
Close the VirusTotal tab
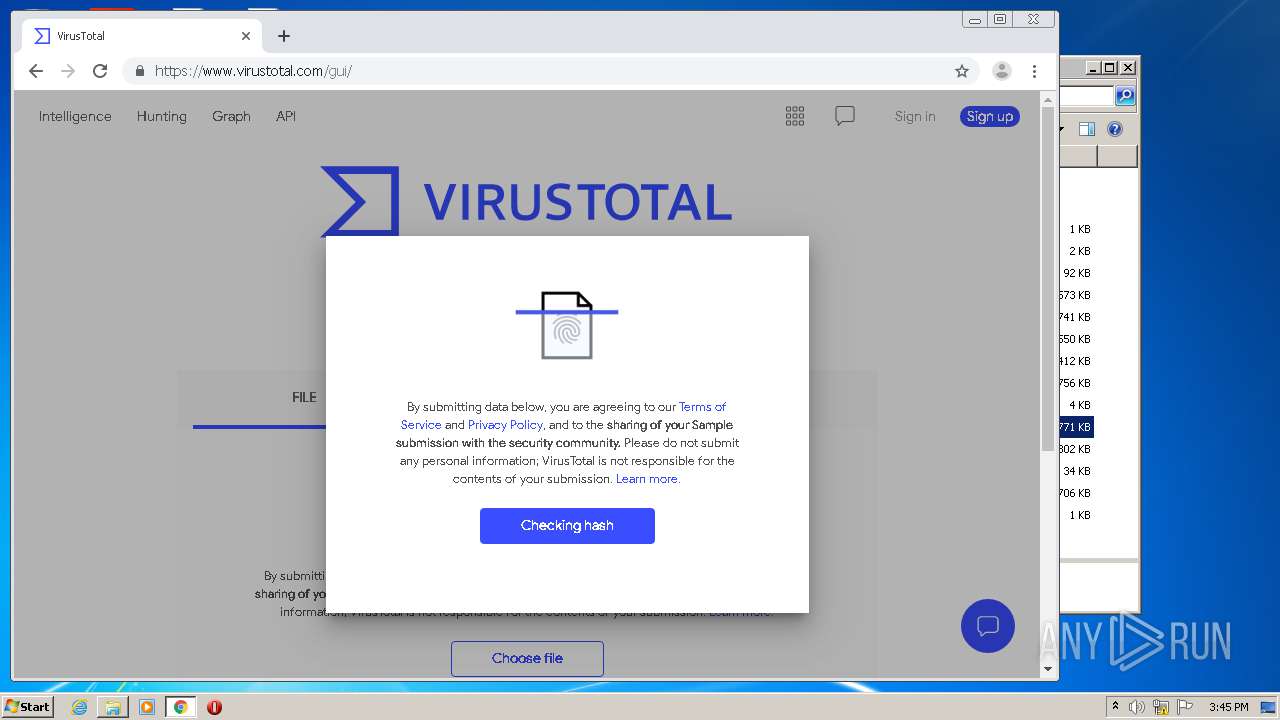tap(246, 36)
